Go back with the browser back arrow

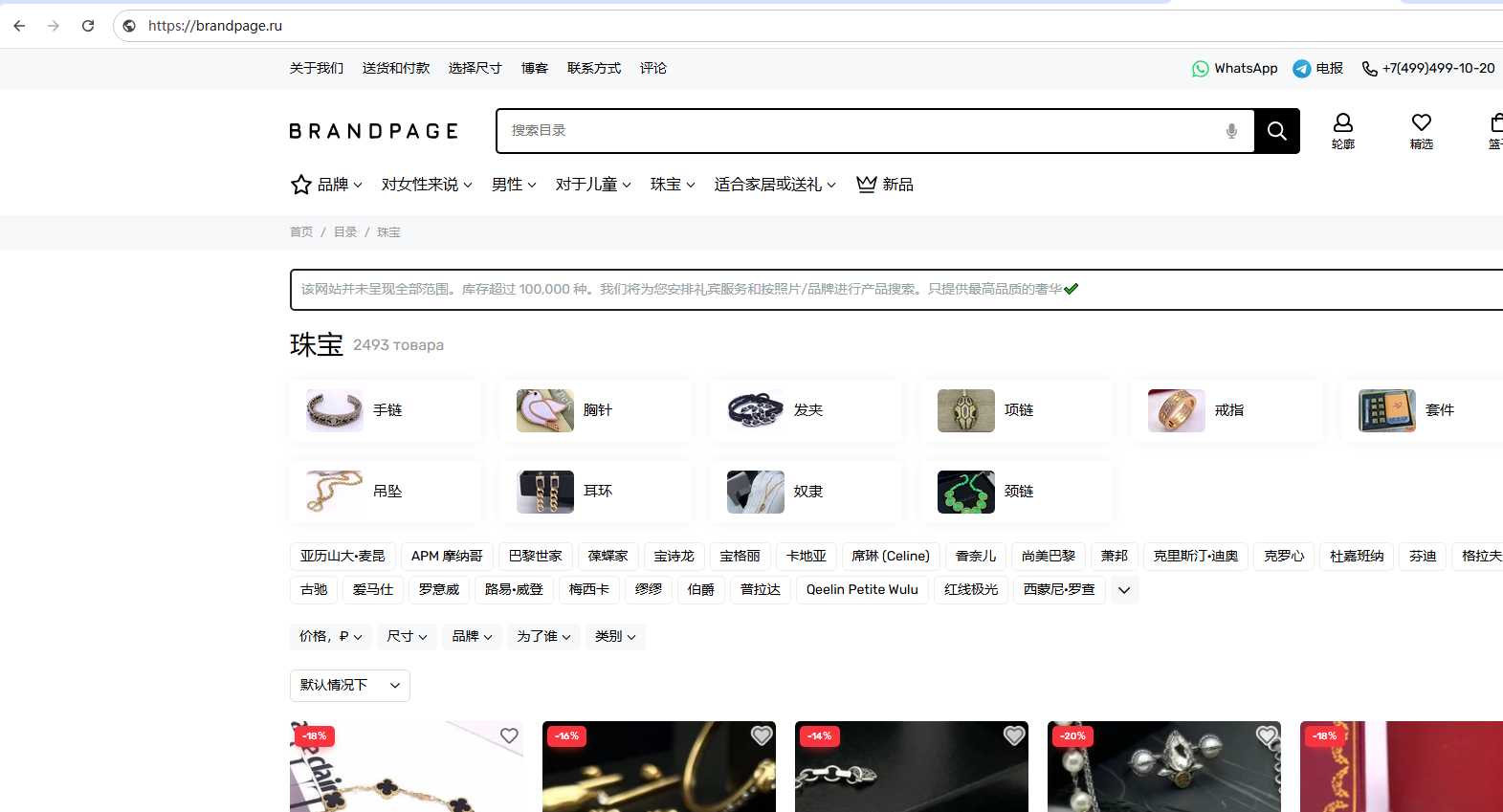coord(19,26)
